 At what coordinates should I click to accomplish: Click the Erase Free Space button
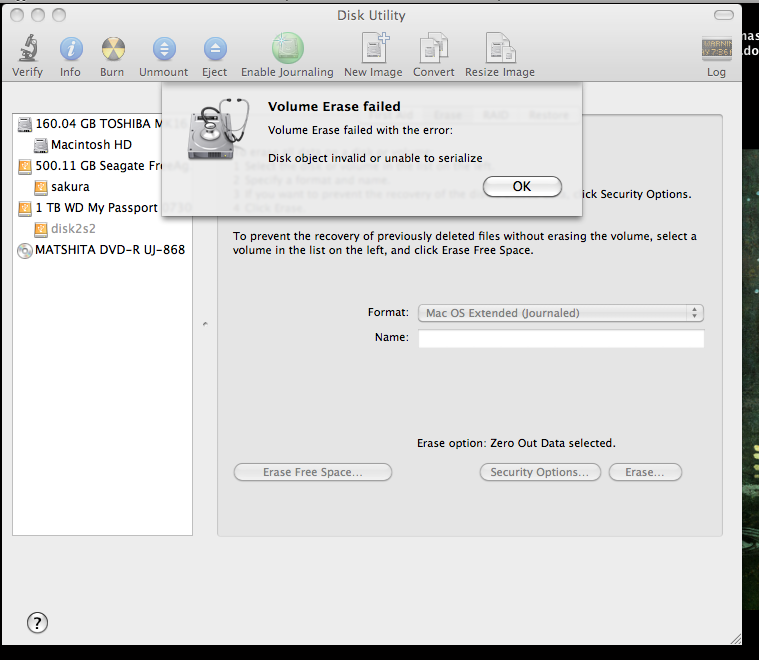coord(313,472)
